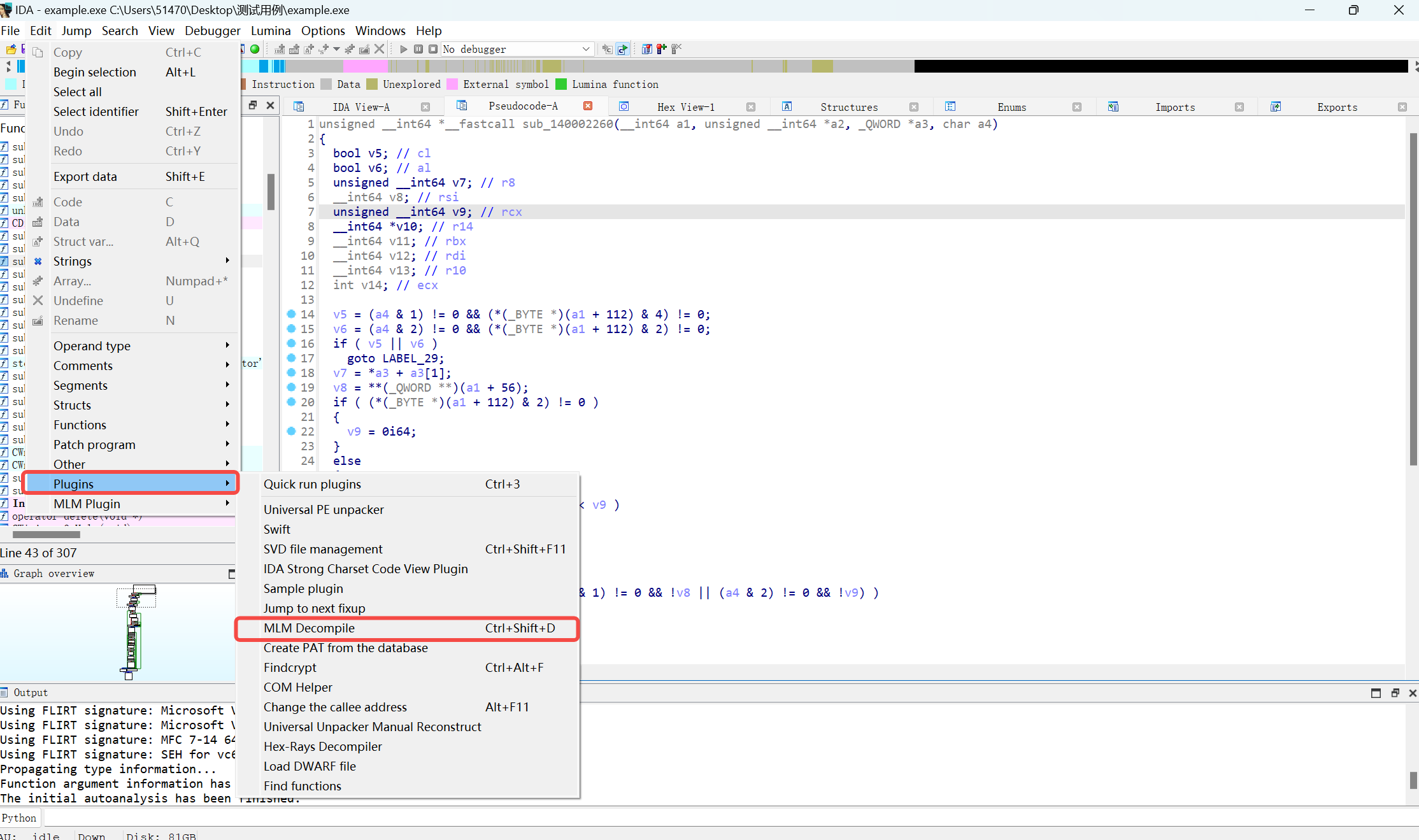The image size is (1419, 840).
Task: Click the pink External symbol region in navigation band
Action: click(366, 66)
